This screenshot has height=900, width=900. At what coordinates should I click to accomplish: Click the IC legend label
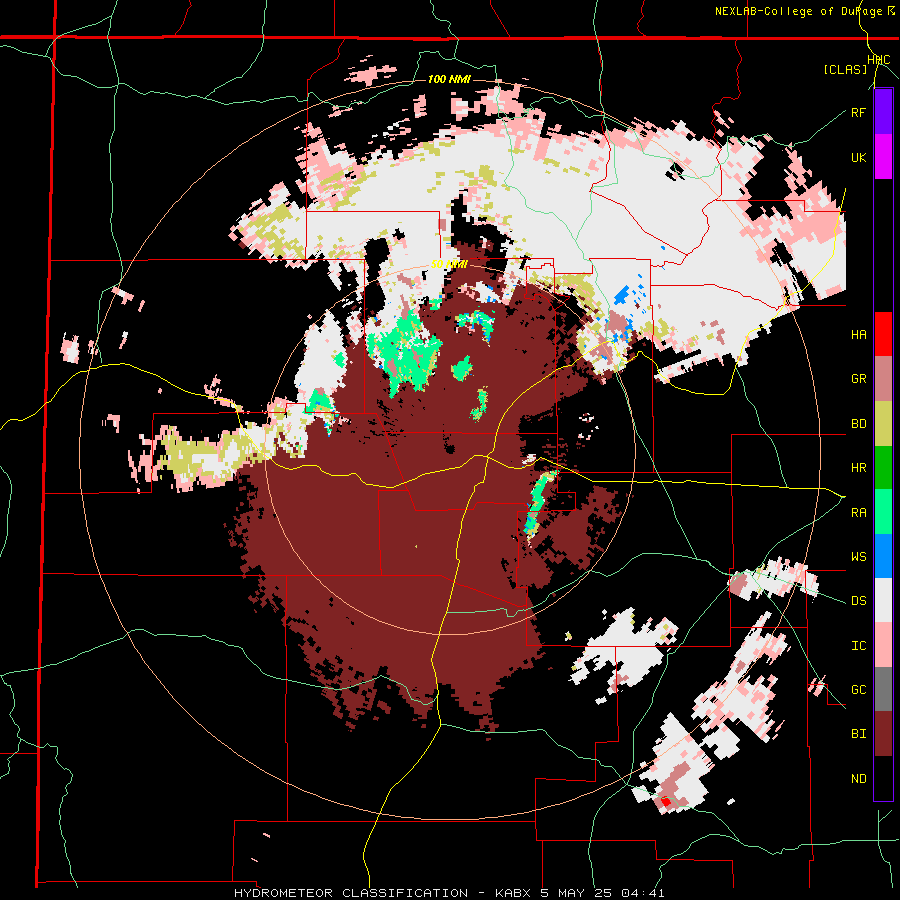[x=858, y=646]
